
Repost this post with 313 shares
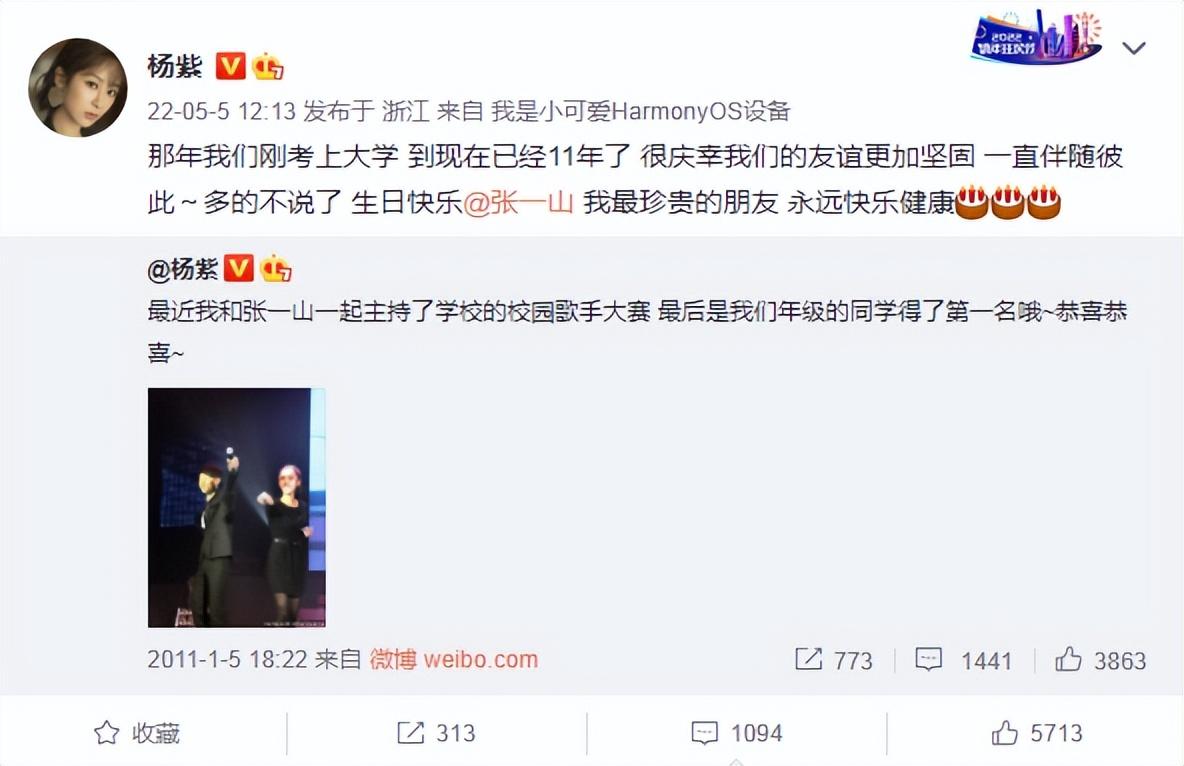click(436, 733)
